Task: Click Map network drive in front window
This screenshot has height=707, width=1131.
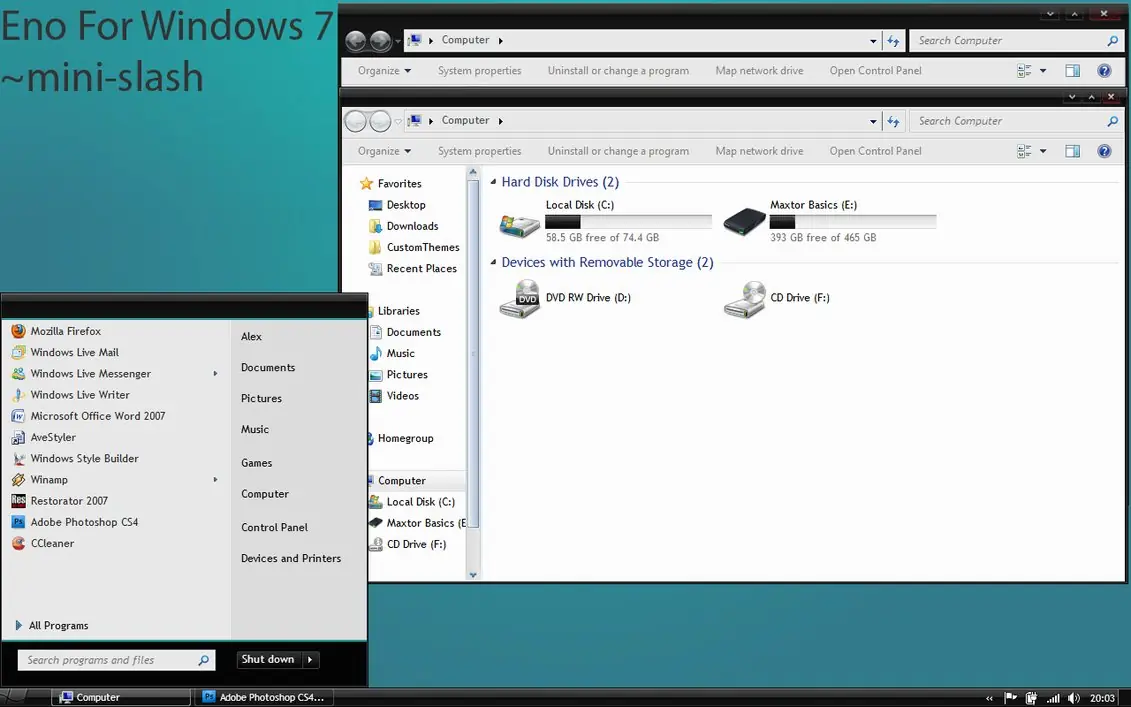Action: point(759,151)
